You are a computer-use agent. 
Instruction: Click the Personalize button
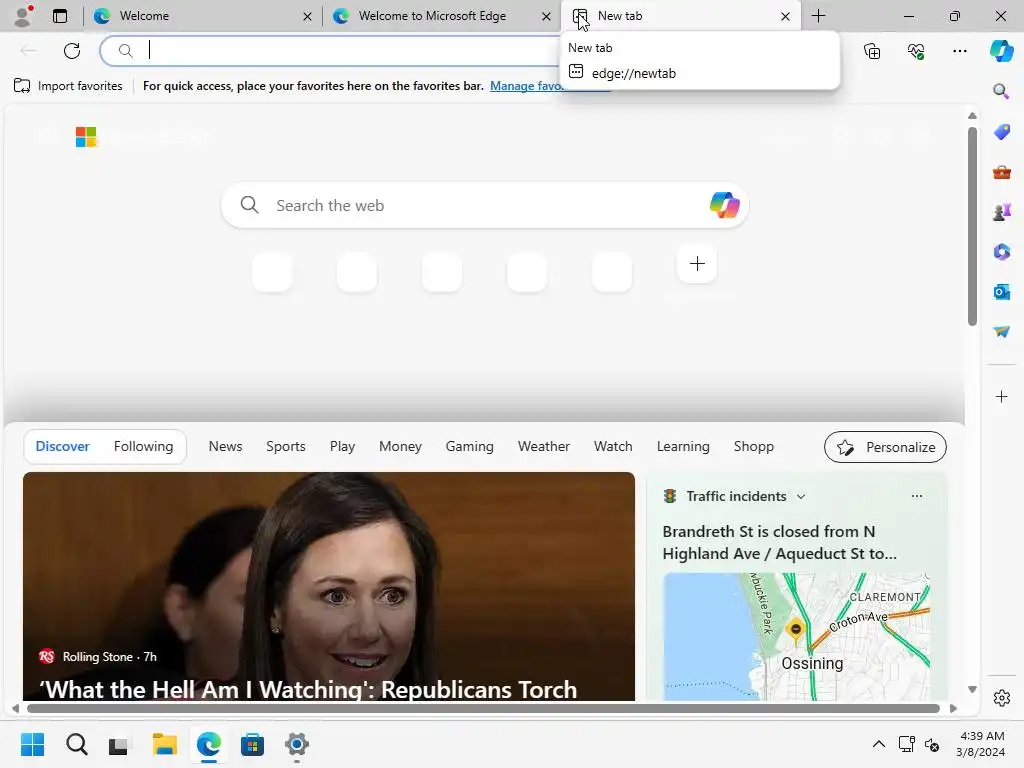(x=886, y=447)
